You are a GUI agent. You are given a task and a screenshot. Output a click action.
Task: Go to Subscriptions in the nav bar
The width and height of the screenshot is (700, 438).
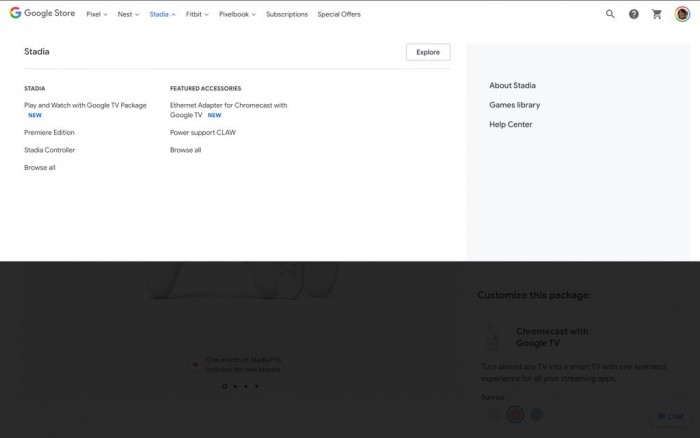coord(287,15)
